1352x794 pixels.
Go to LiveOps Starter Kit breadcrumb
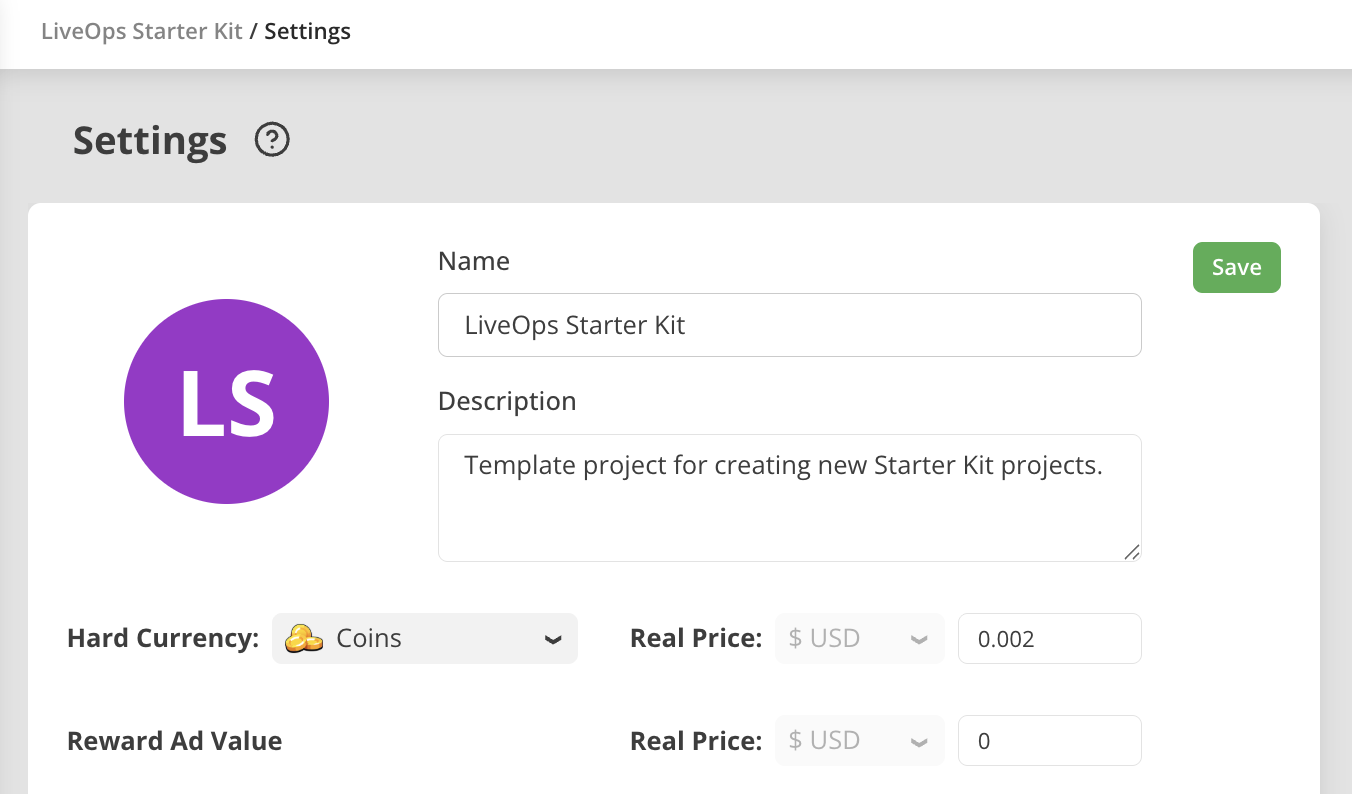142,31
